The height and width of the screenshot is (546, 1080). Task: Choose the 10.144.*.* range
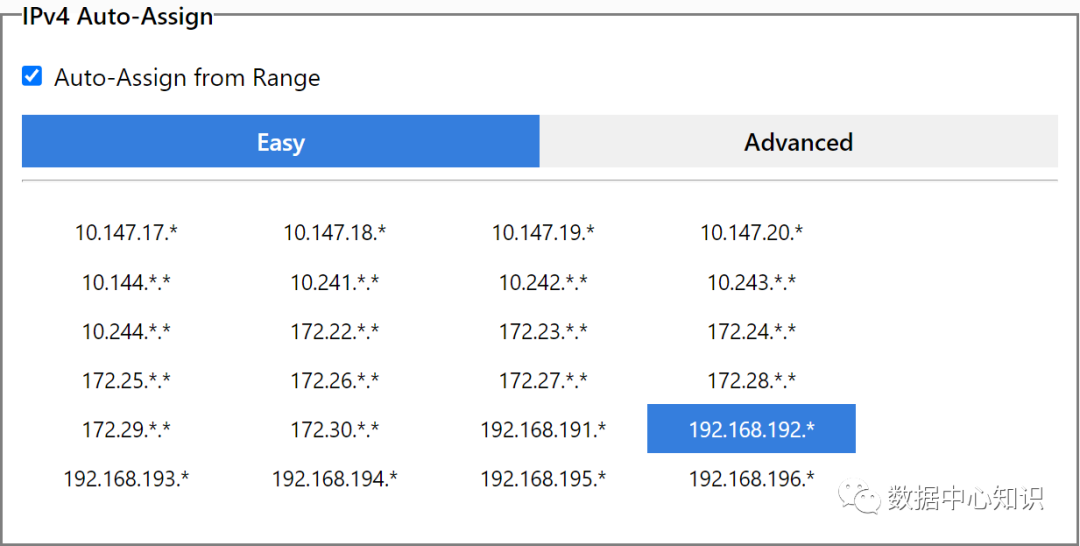coord(126,283)
